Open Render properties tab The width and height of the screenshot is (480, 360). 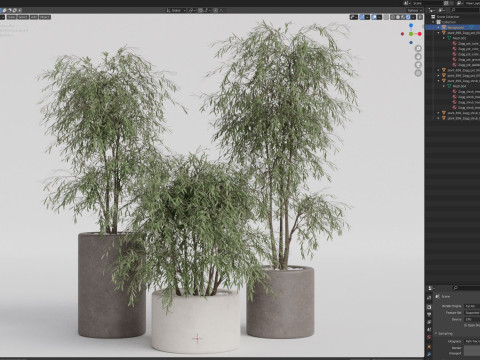click(429, 307)
